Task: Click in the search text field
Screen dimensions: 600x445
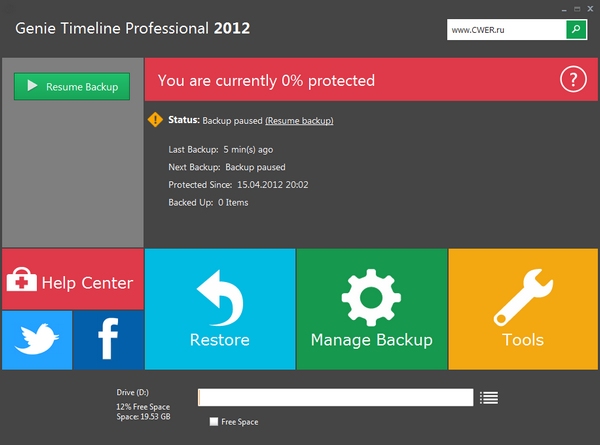Action: click(x=507, y=30)
